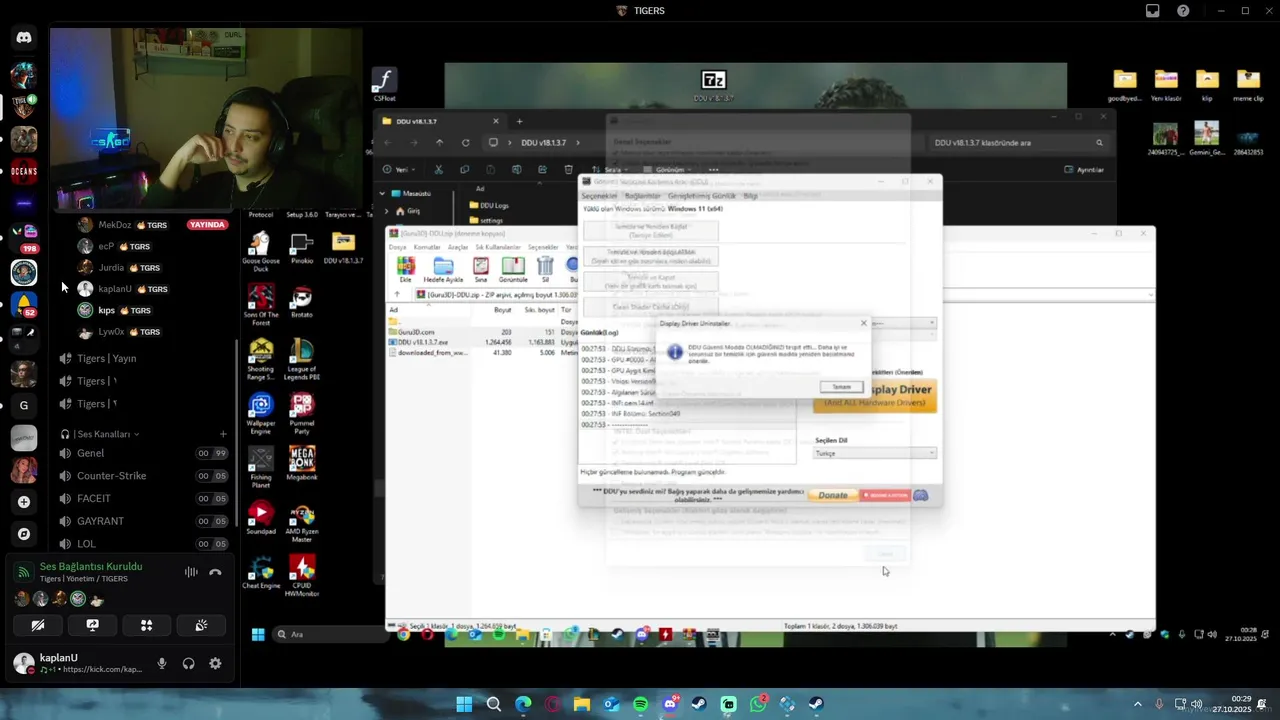The width and height of the screenshot is (1280, 720).
Task: Toggle Discord headphone deafen
Action: click(x=188, y=663)
